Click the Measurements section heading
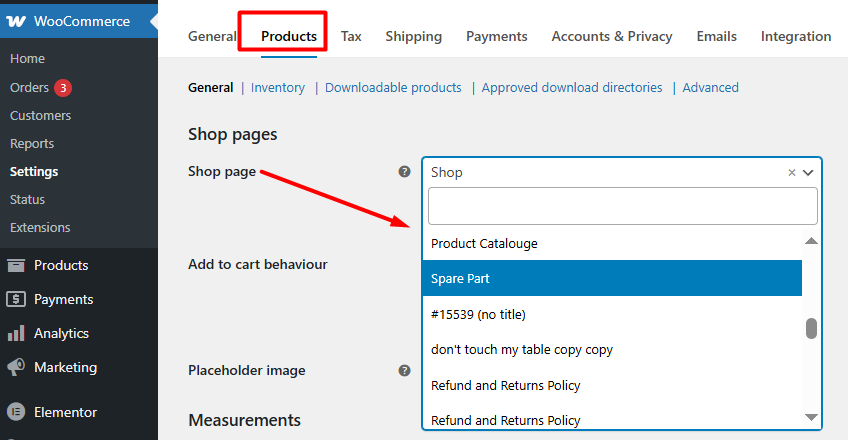This screenshot has width=848, height=440. point(244,420)
